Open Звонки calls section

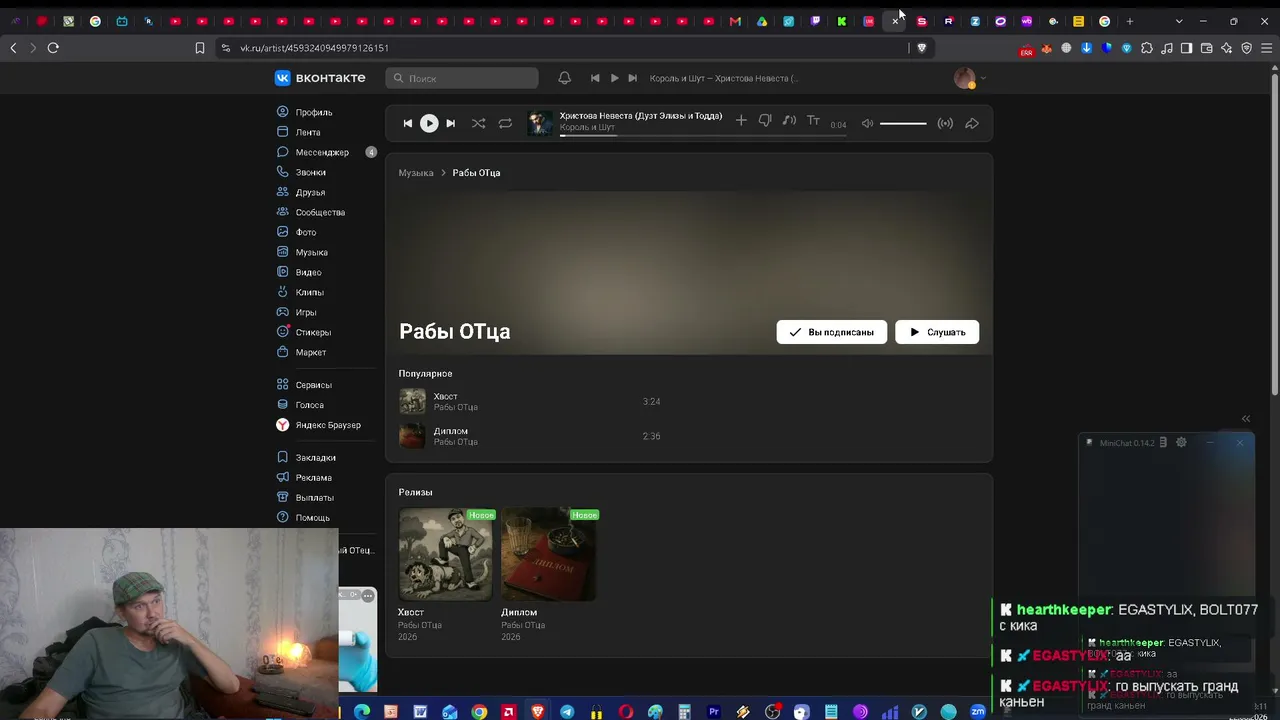[x=301, y=172]
